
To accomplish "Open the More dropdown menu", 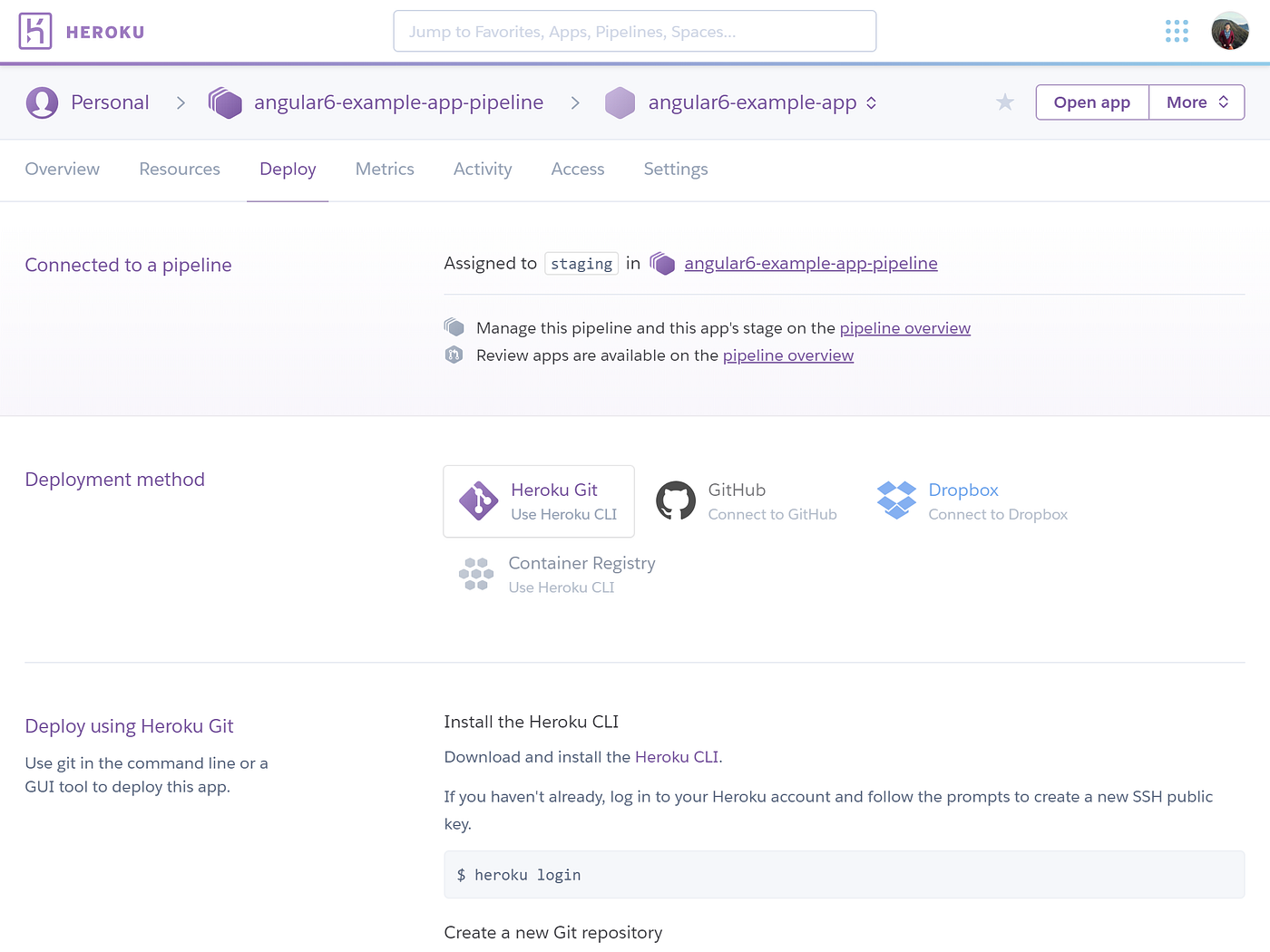I will coord(1196,102).
